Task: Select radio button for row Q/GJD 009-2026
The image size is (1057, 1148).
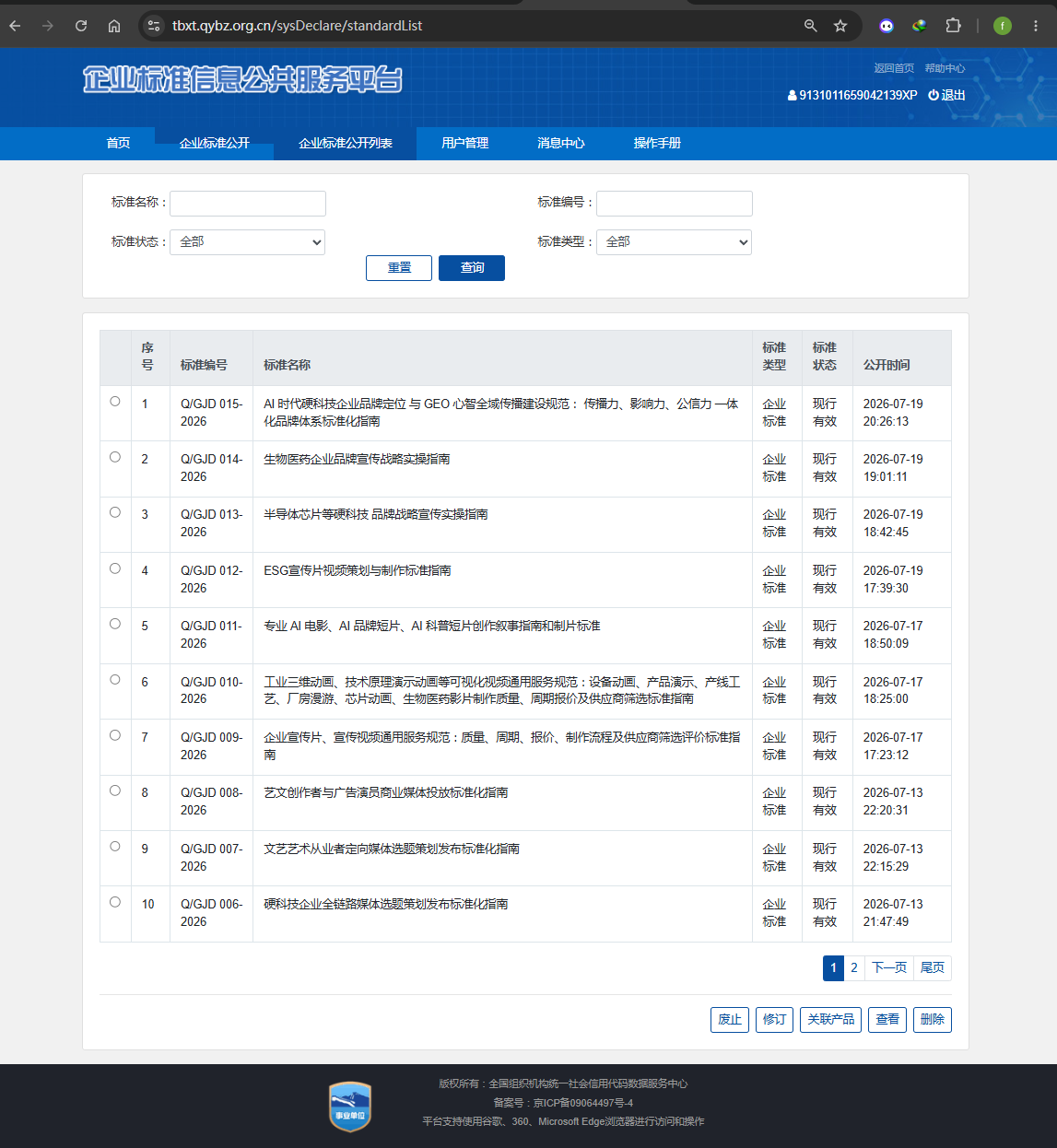Action: pyautogui.click(x=115, y=735)
